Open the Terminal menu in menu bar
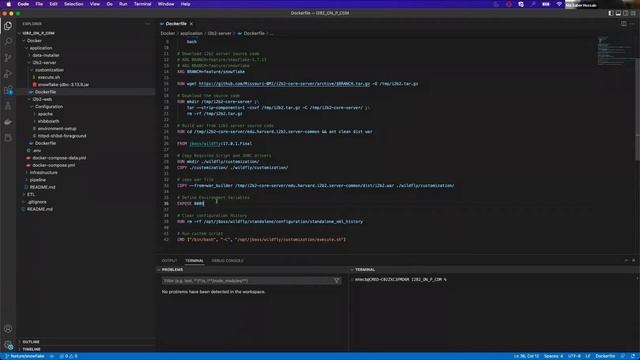640x360 pixels. (x=142, y=4)
